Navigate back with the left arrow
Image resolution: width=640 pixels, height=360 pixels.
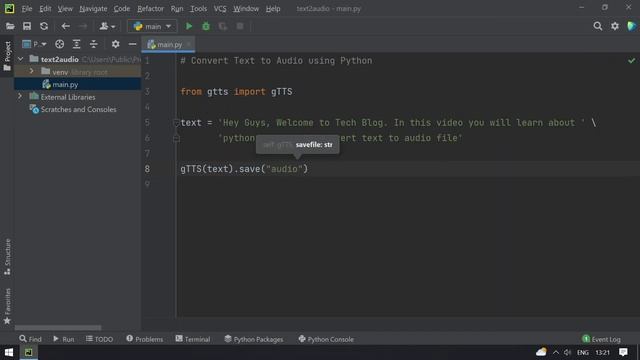(65, 27)
